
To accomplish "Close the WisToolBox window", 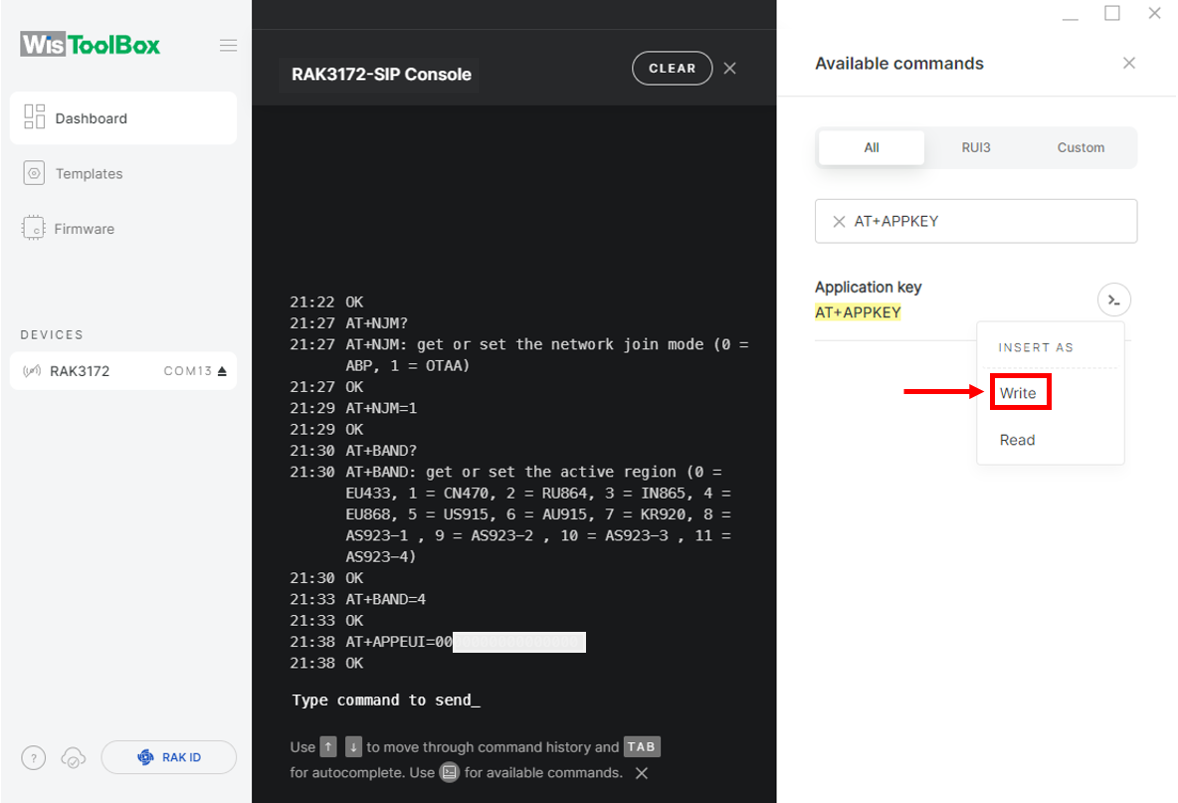I will click(1155, 14).
